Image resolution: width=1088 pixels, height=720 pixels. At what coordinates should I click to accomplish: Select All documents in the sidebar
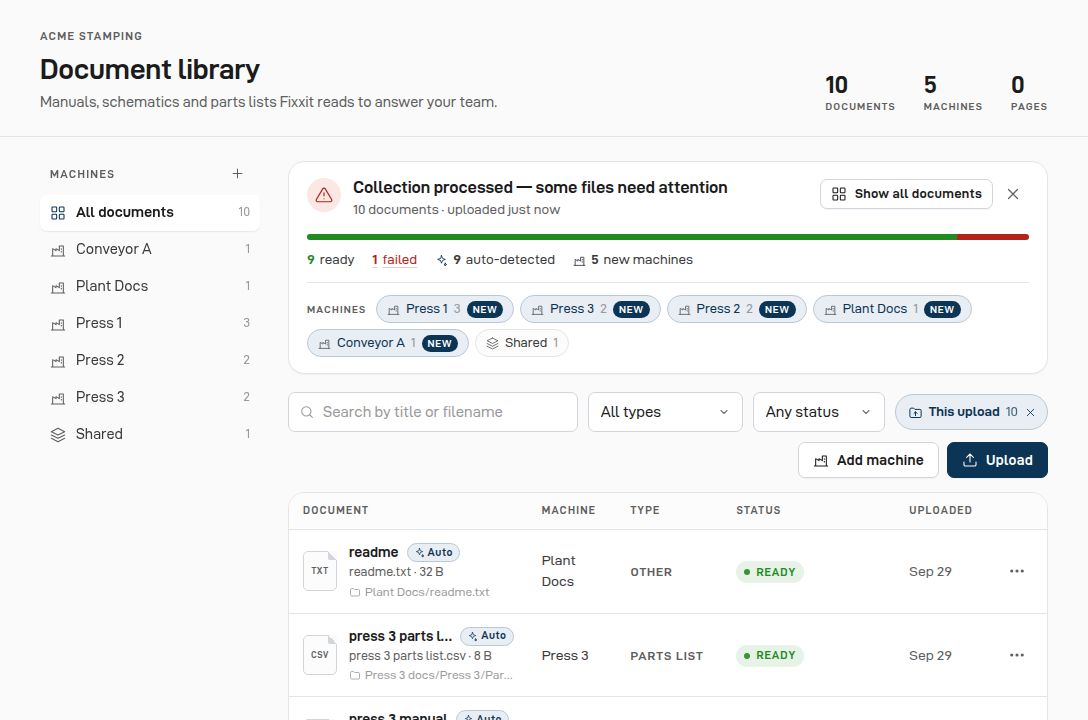tap(150, 212)
